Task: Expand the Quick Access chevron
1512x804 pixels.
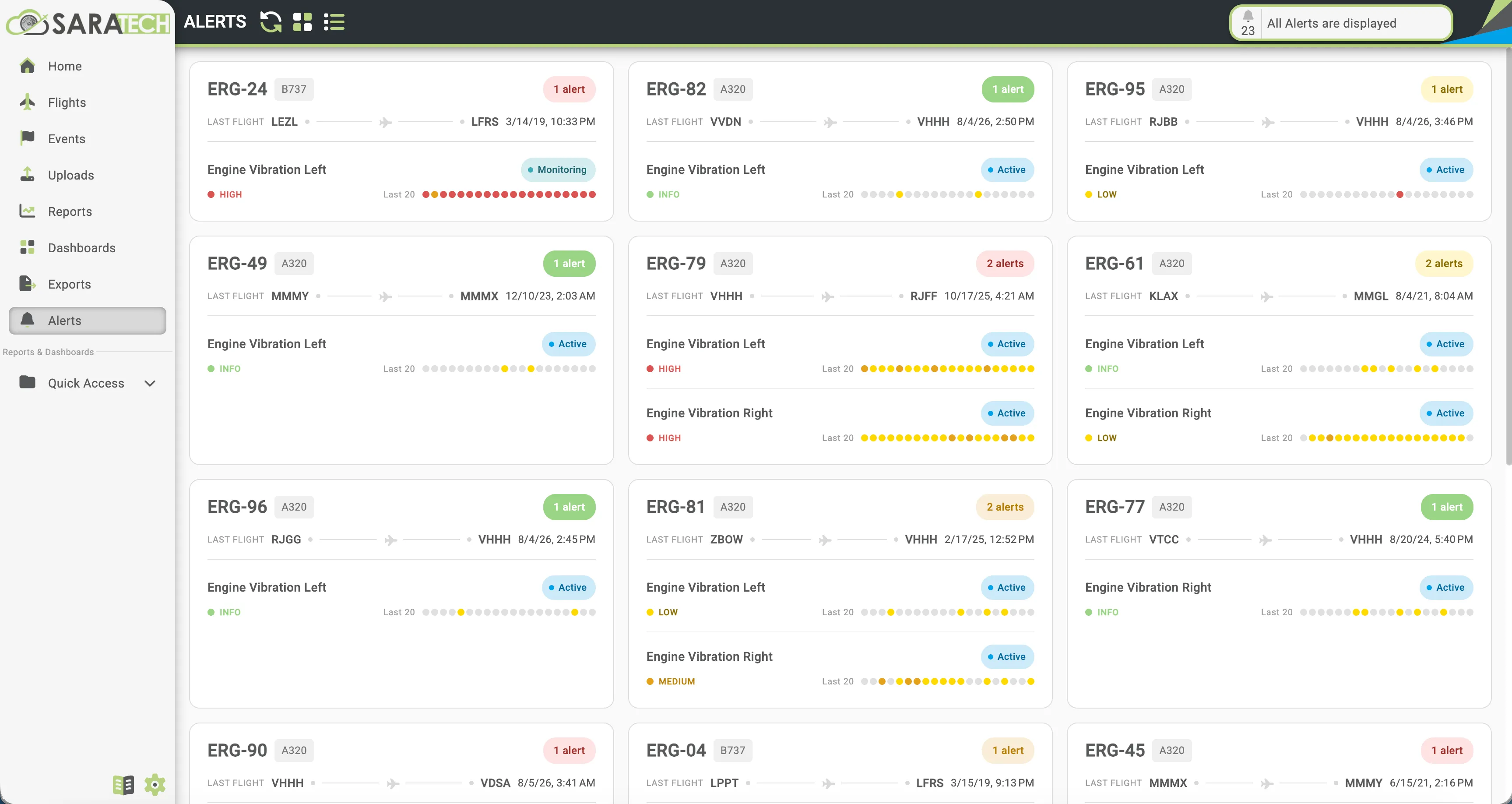Action: 150,383
